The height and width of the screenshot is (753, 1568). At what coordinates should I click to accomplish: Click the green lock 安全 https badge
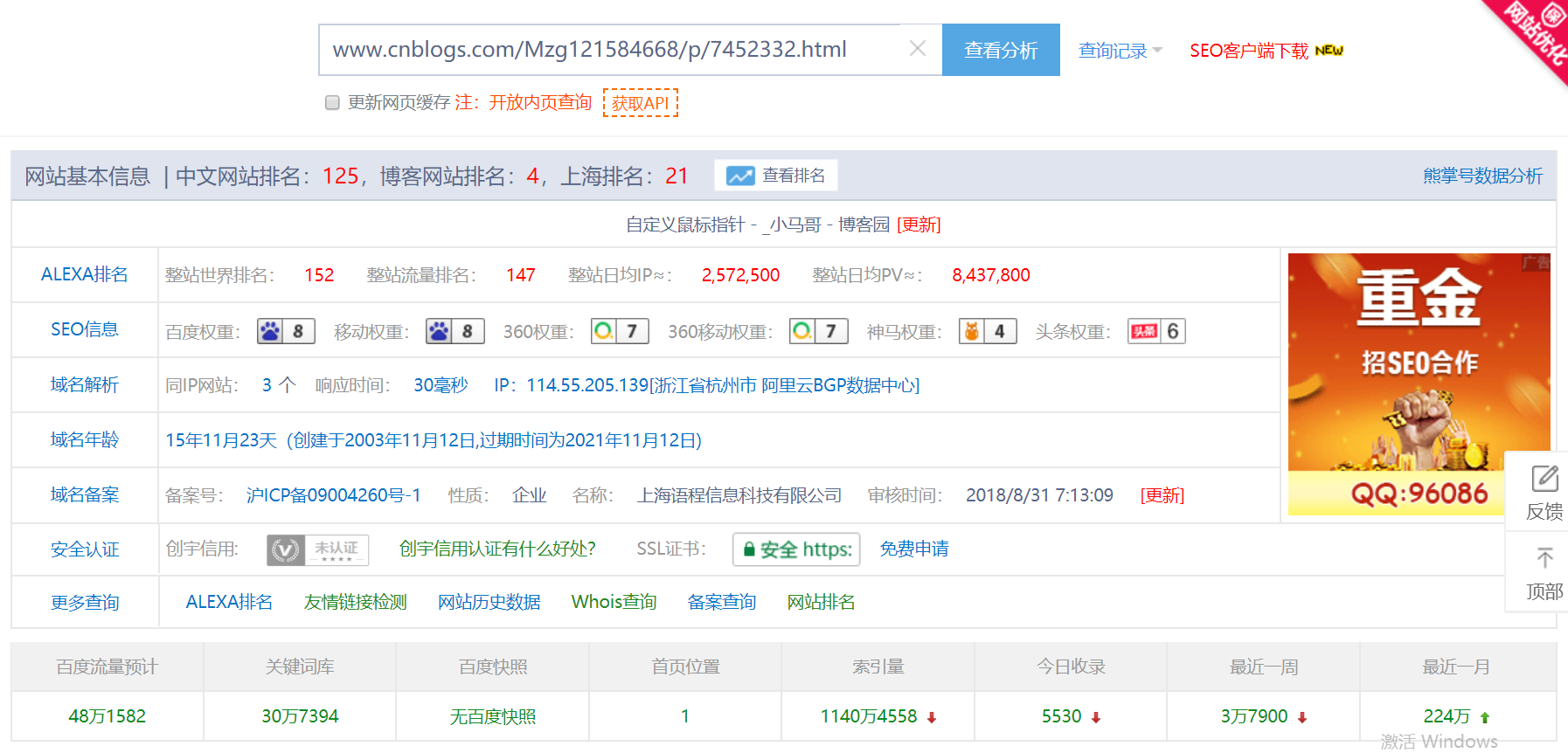(796, 549)
